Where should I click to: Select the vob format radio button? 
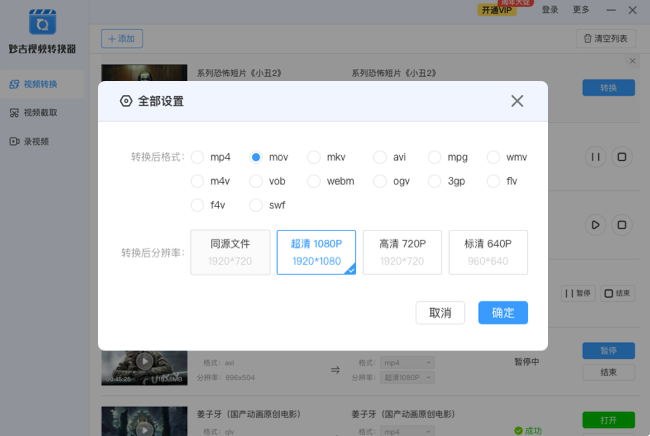256,181
